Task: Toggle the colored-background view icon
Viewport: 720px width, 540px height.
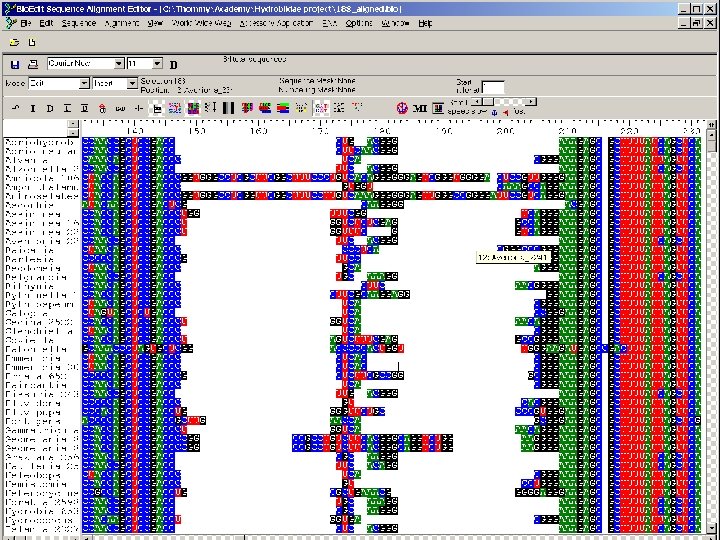Action: 193,108
